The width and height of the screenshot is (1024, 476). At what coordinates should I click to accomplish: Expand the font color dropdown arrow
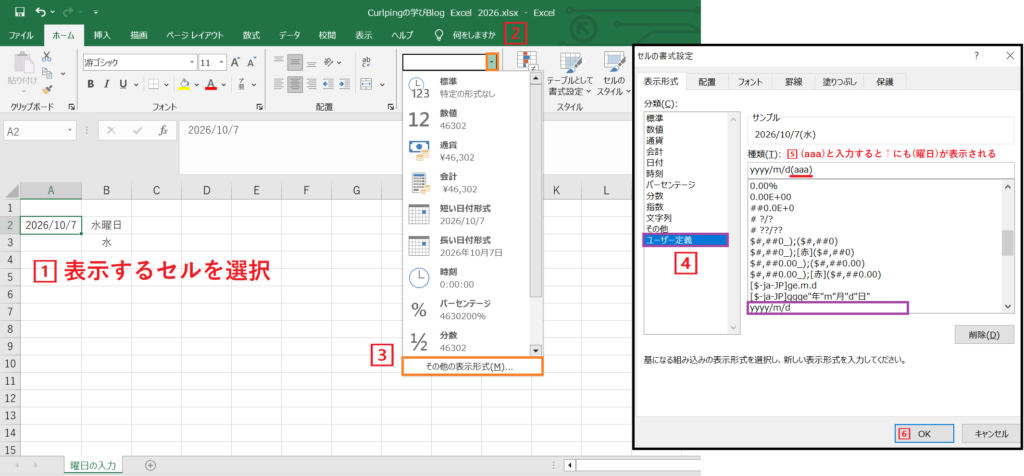222,84
